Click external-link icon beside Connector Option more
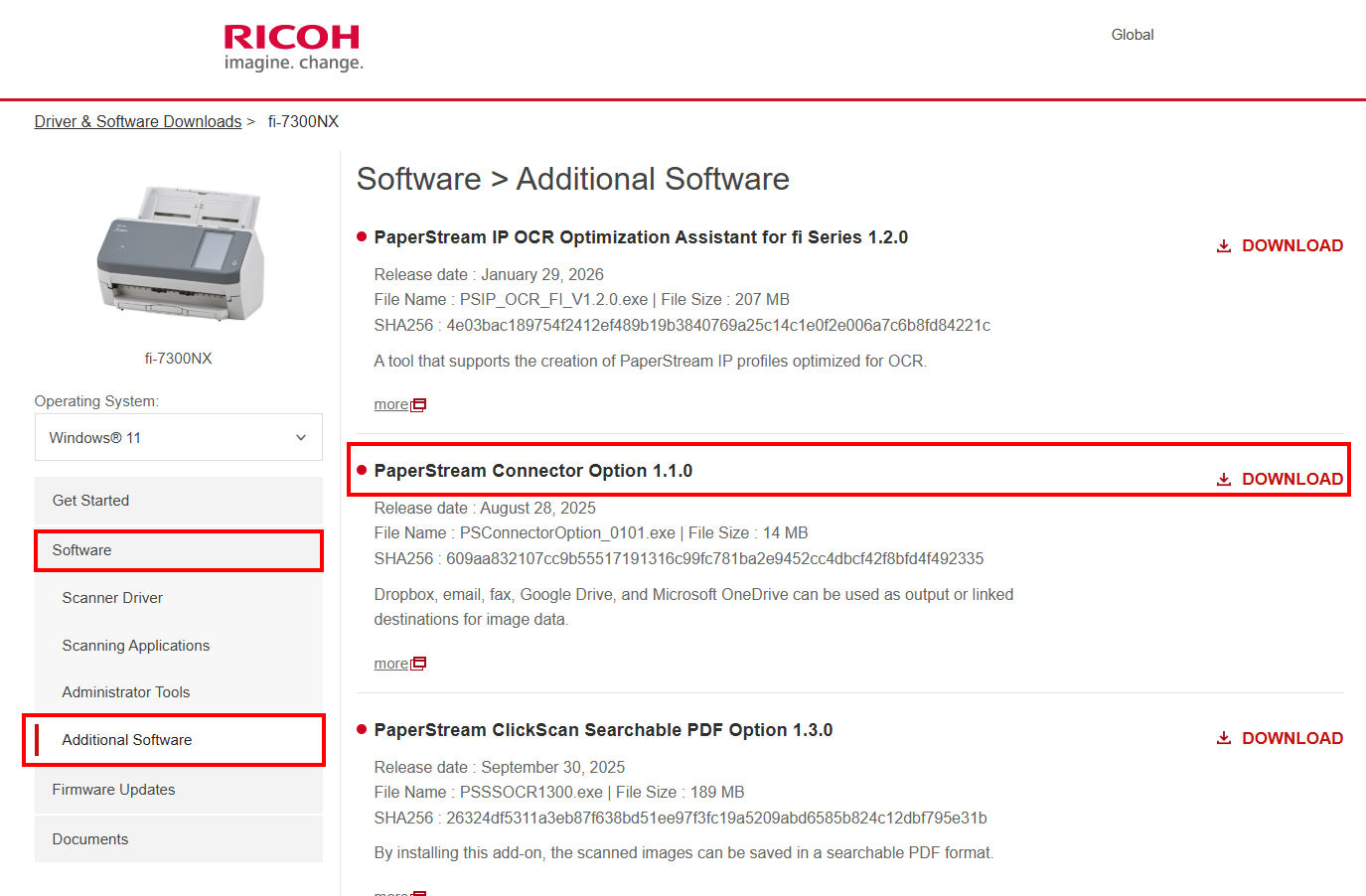Image resolution: width=1366 pixels, height=896 pixels. pyautogui.click(x=419, y=664)
